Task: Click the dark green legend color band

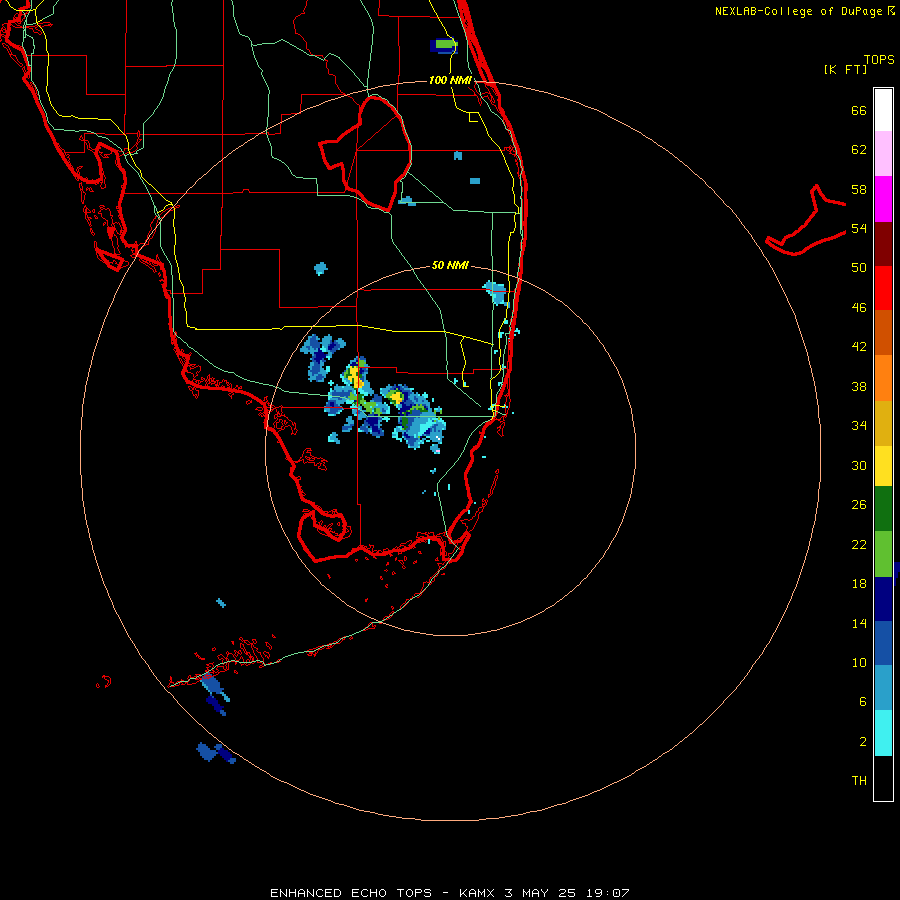Action: point(883,509)
